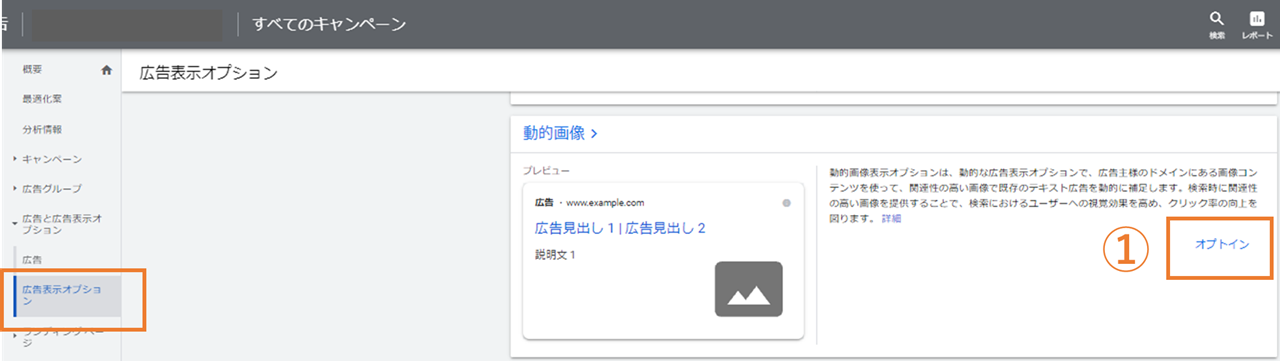Viewport: 1280px width, 361px height.
Task: Click the オプトイン opt-in button
Action: pos(1222,246)
